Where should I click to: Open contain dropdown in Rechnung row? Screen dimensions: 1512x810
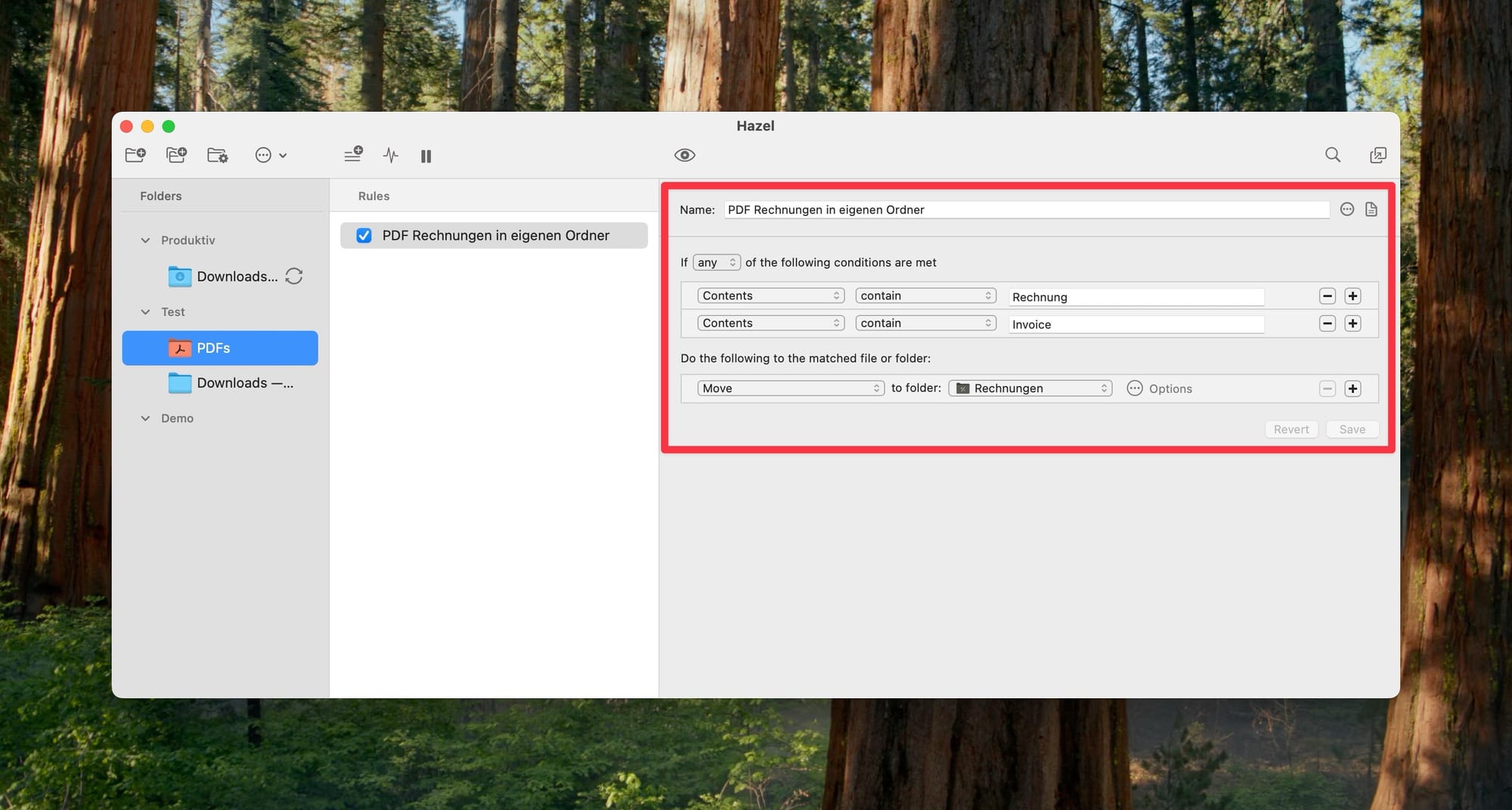tap(925, 296)
